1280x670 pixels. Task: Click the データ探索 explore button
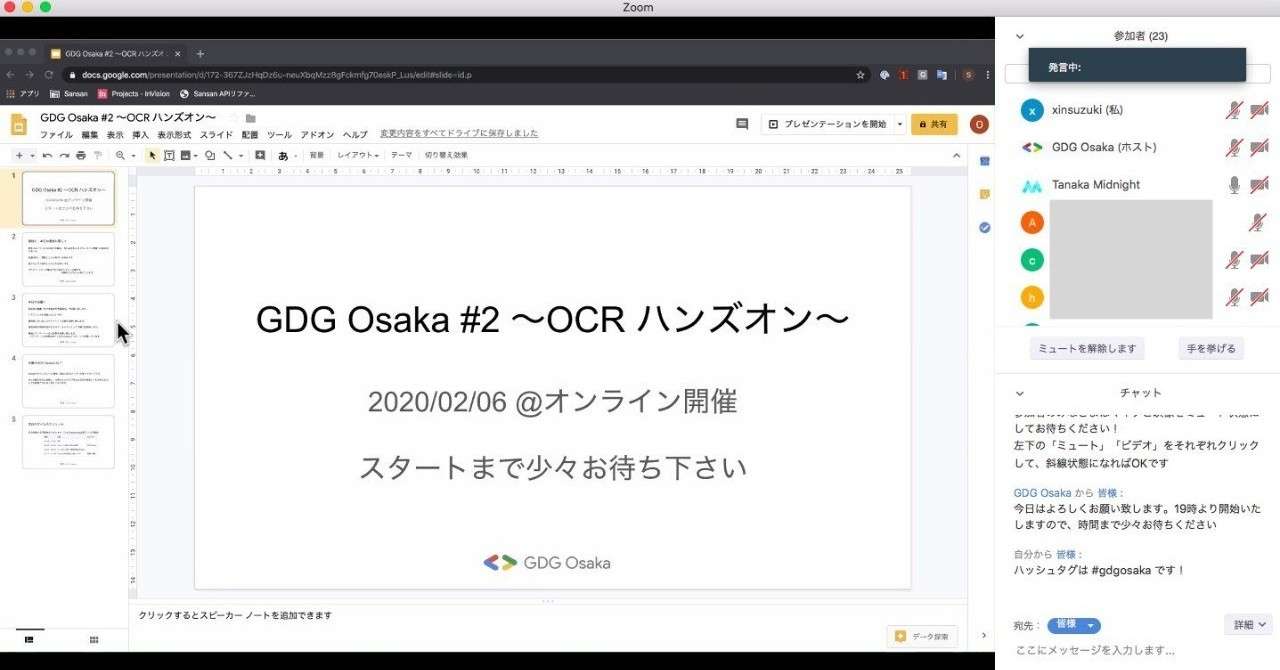click(x=923, y=636)
